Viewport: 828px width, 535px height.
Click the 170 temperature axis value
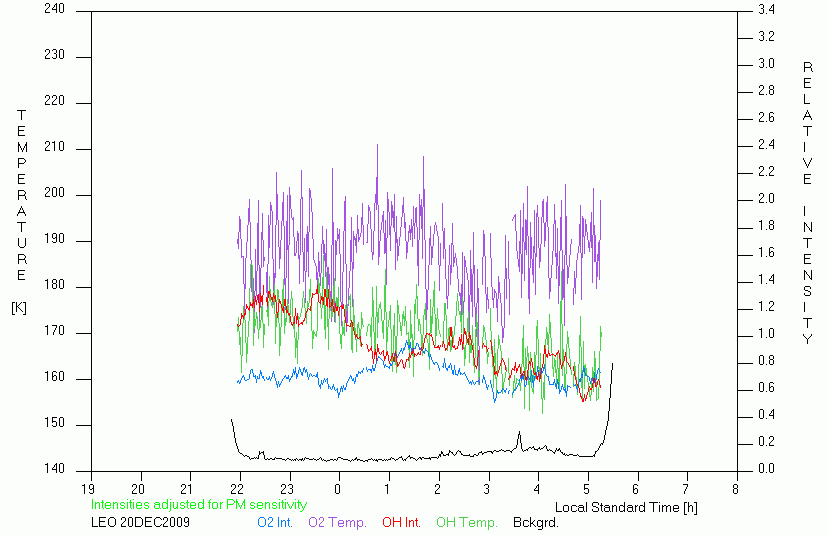[x=54, y=331]
